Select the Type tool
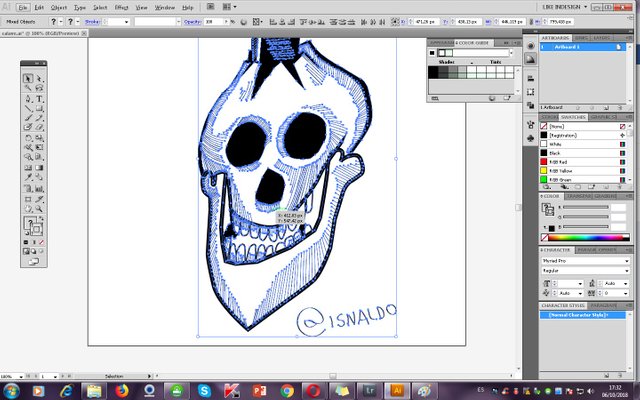The height and width of the screenshot is (400, 640). (x=40, y=99)
